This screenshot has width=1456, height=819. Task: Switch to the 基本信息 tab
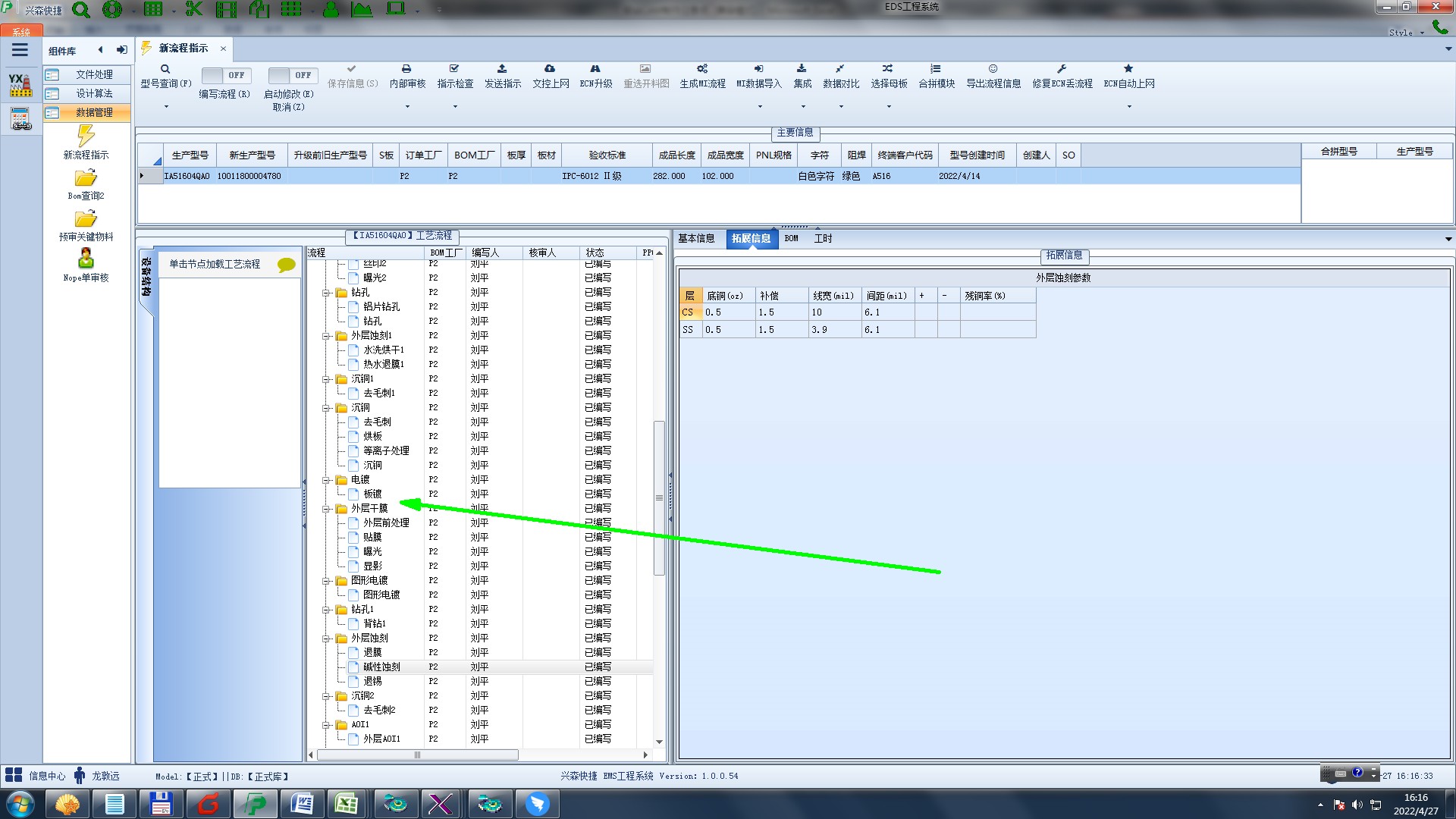pyautogui.click(x=696, y=238)
